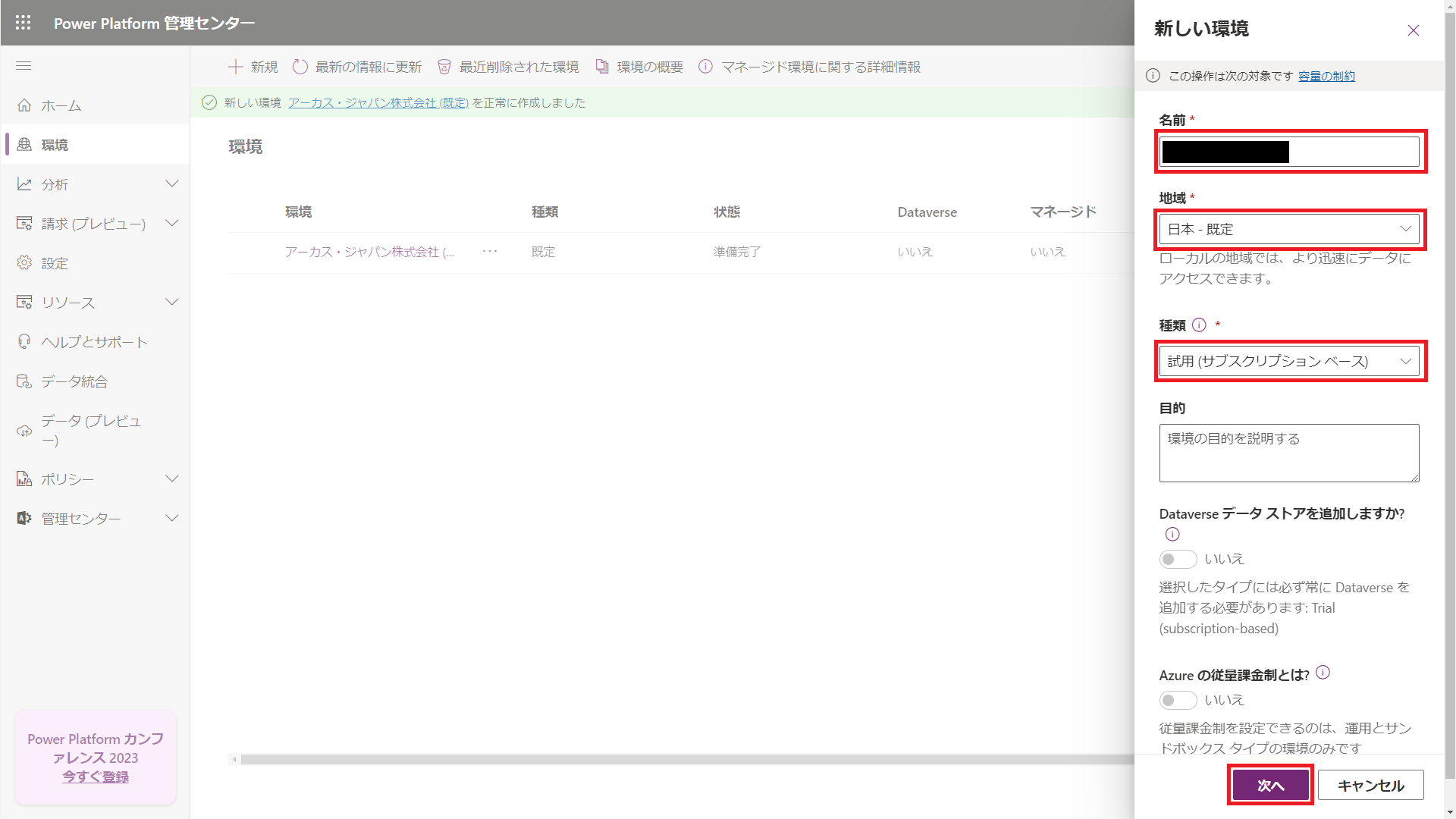The height and width of the screenshot is (819, 1456).
Task: Click the info icon next to 種類
Action: pos(1199,325)
